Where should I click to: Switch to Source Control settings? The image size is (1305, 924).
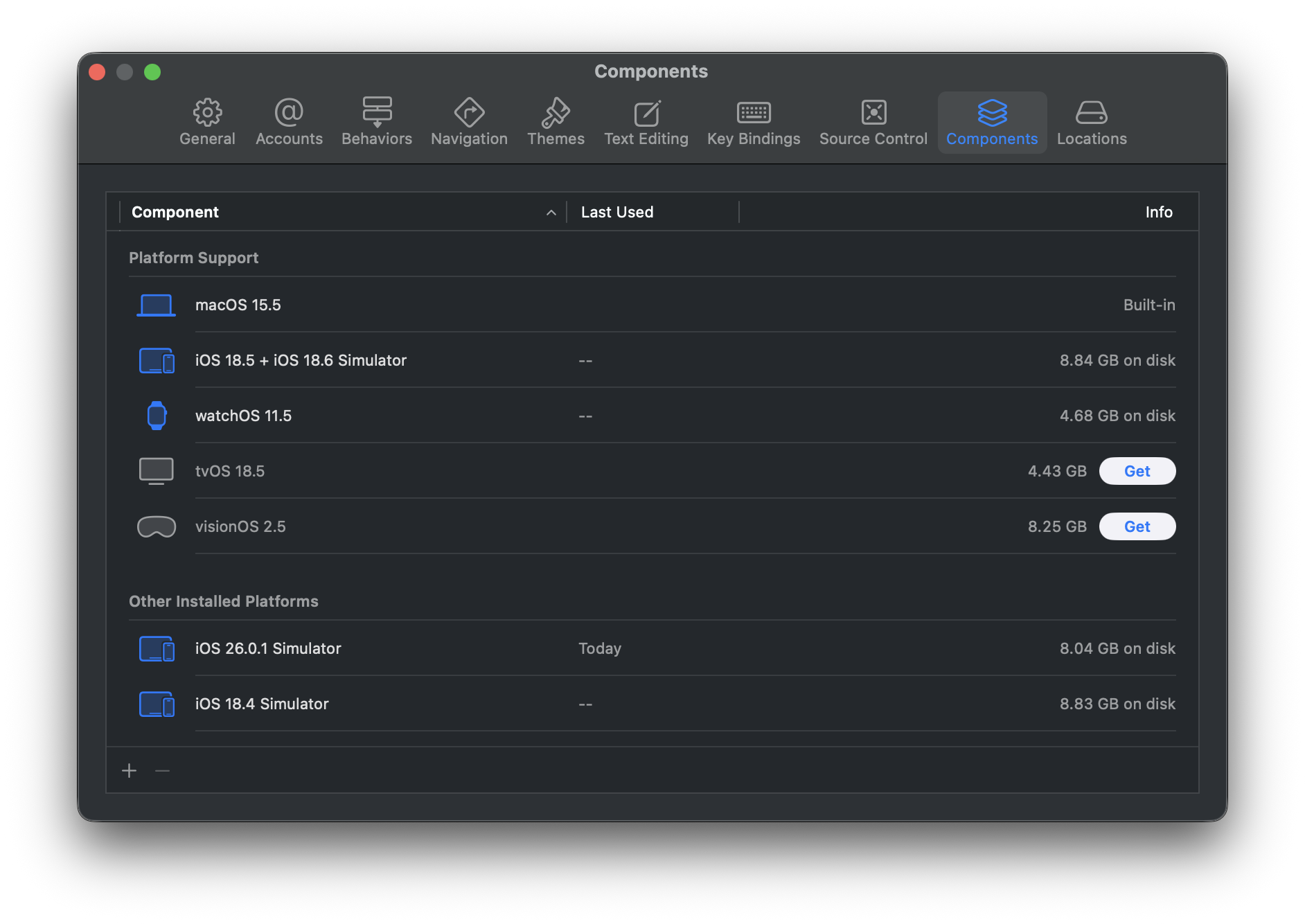click(873, 123)
